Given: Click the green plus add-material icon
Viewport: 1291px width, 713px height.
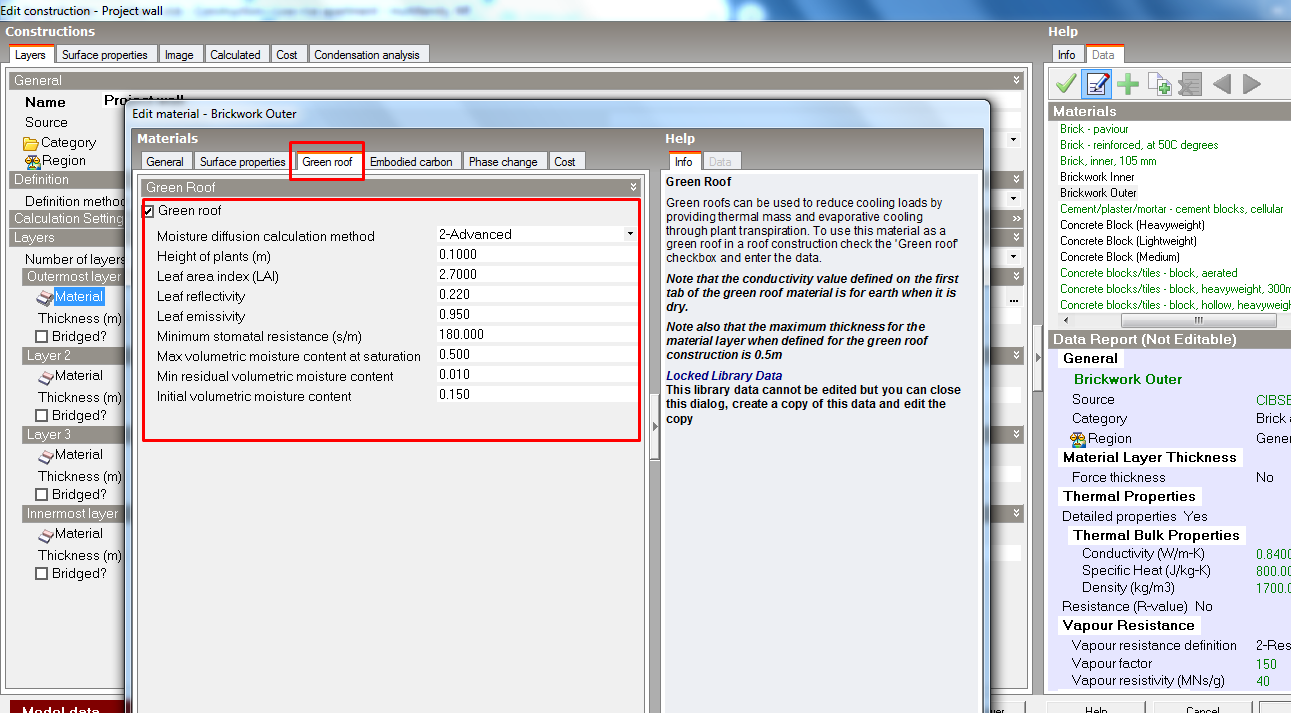Looking at the screenshot, I should coord(1129,84).
